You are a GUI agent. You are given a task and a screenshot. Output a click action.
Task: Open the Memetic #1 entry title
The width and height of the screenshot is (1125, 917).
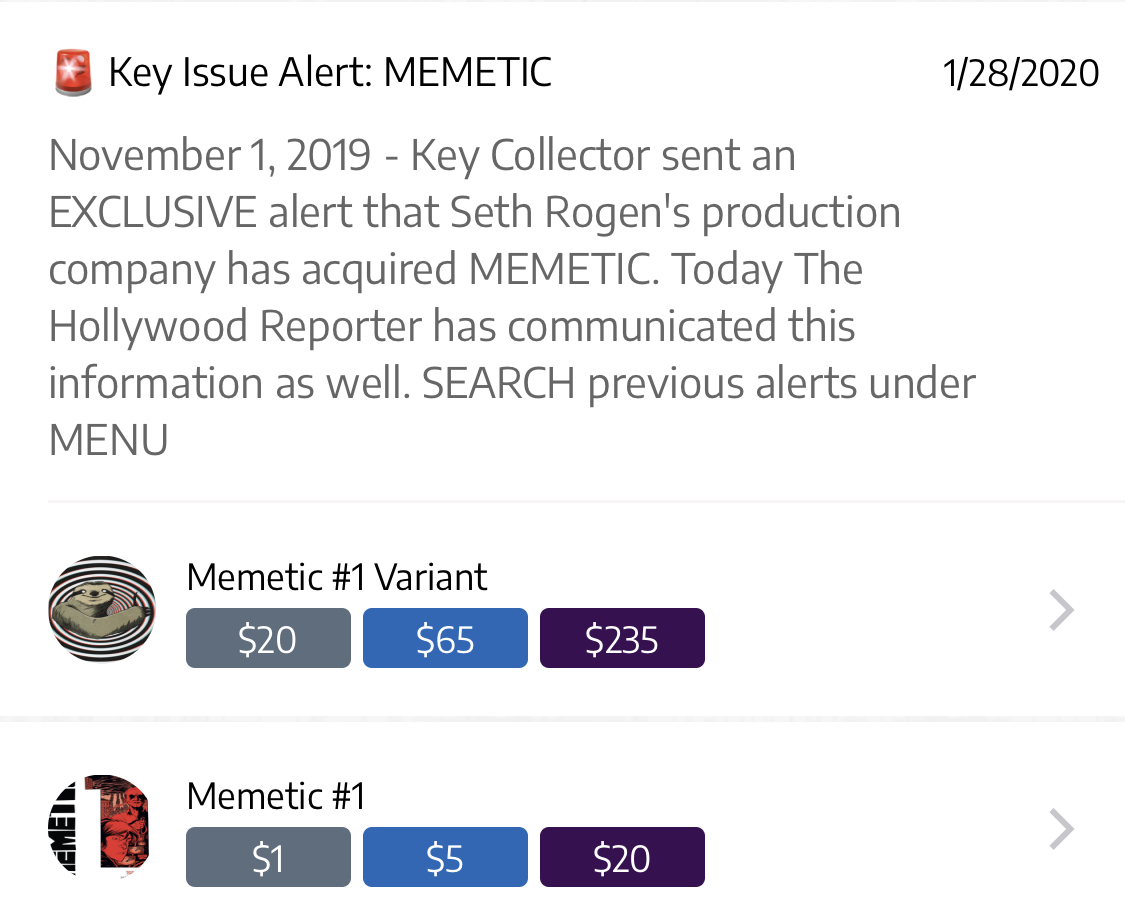tap(275, 796)
